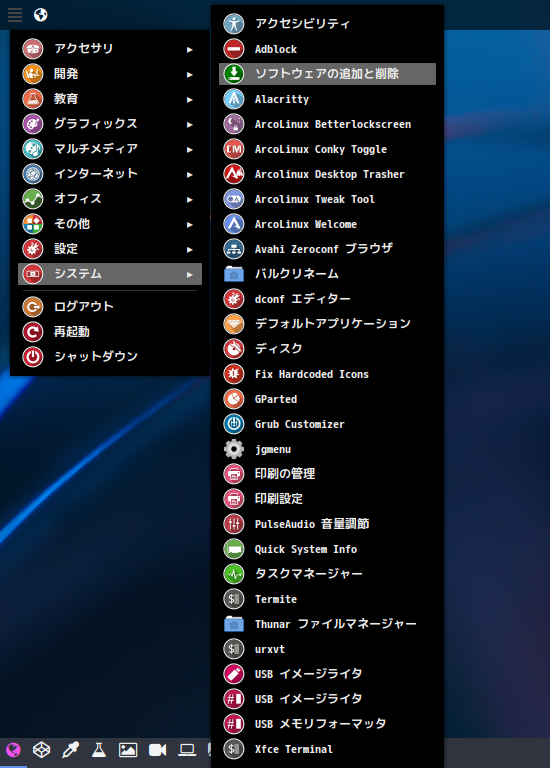Image resolution: width=550 pixels, height=768 pixels.
Task: Click the Grub Customizer power icon
Action: [234, 424]
